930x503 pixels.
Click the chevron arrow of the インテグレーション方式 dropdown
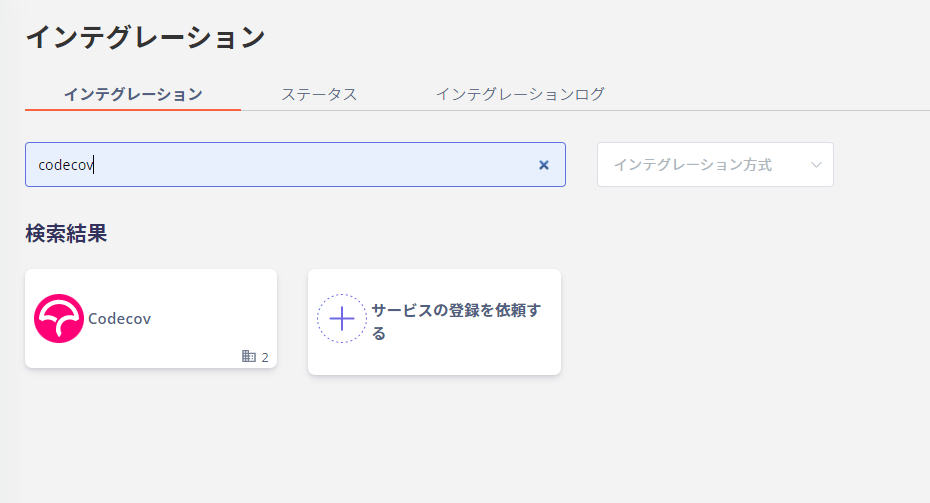(816, 165)
